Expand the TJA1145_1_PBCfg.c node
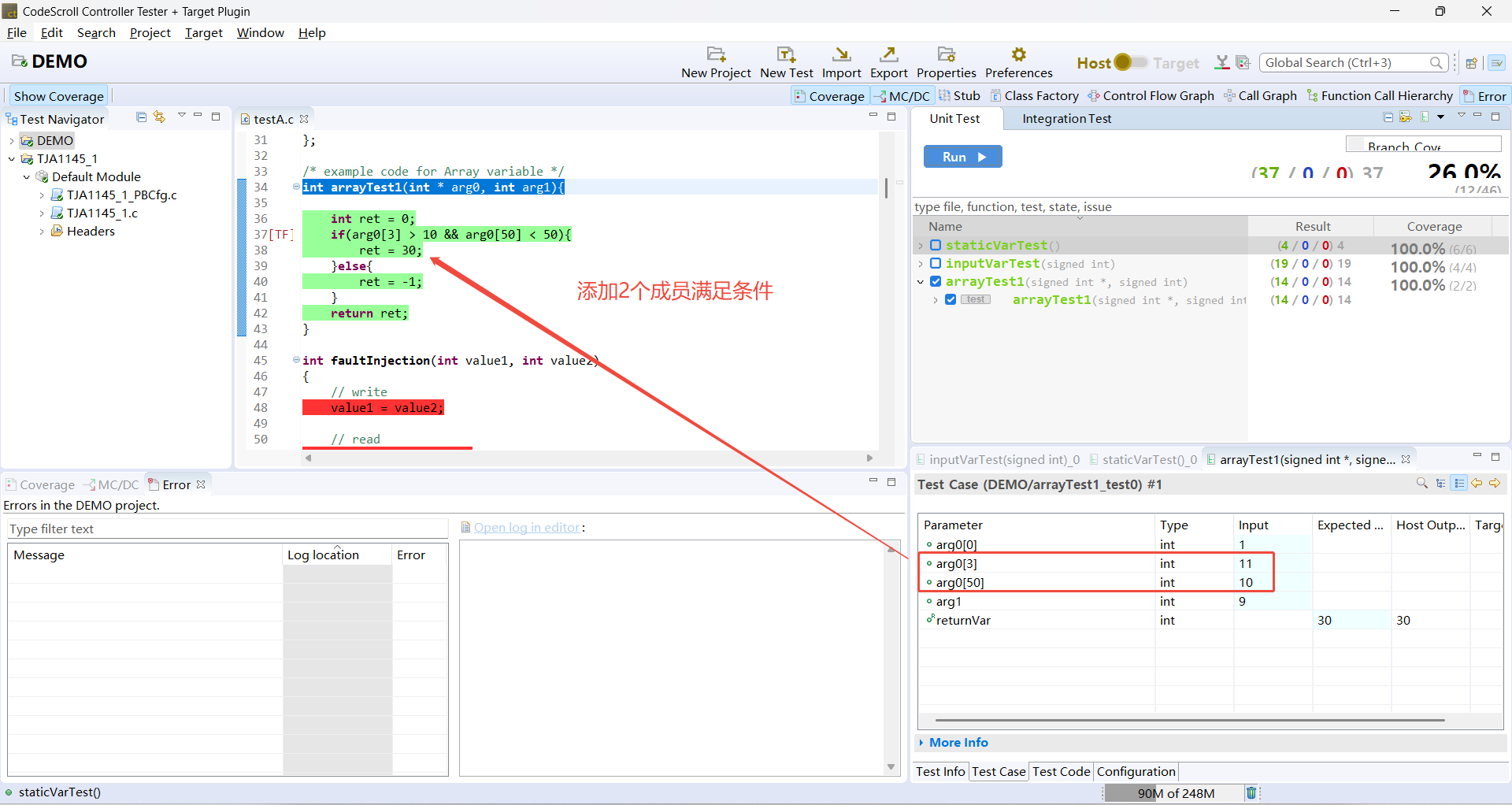This screenshot has height=805, width=1512. click(x=42, y=195)
